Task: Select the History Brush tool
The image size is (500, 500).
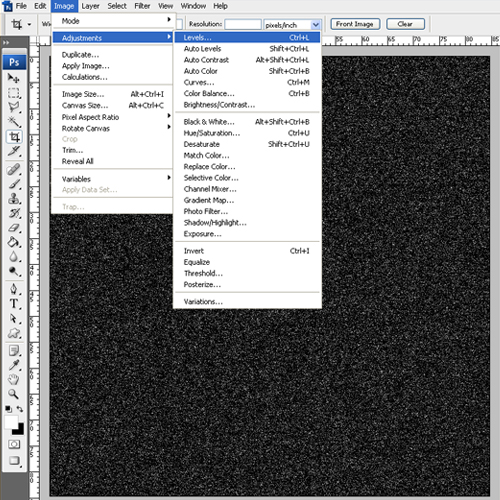Action: (14, 213)
